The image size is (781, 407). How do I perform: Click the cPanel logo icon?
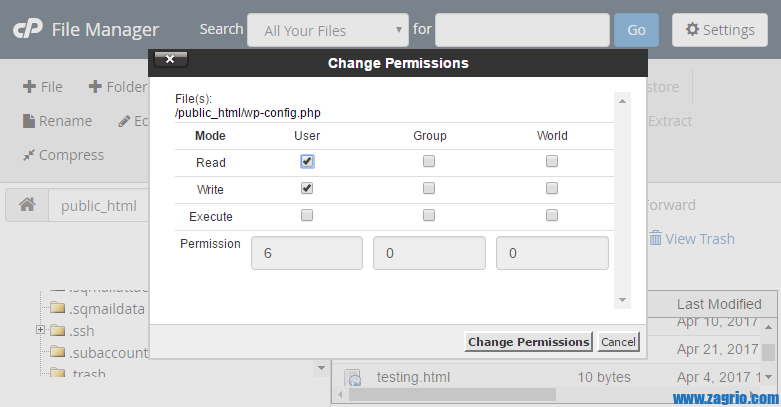point(26,30)
